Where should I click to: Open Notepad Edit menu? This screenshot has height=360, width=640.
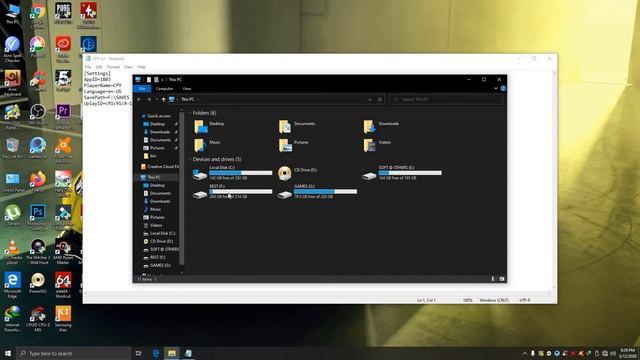pos(99,67)
